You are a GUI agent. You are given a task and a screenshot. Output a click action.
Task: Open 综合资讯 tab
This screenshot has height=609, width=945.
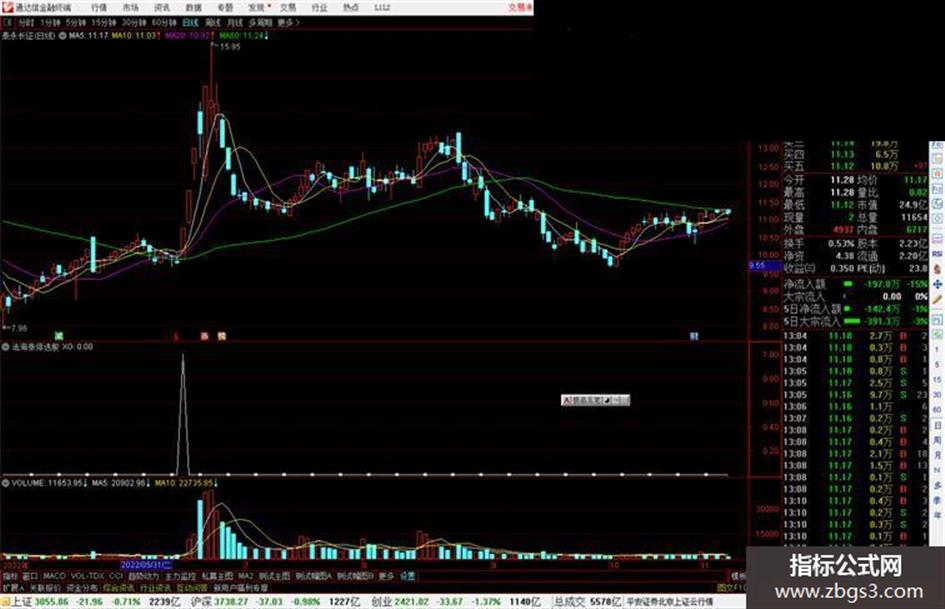coord(119,587)
